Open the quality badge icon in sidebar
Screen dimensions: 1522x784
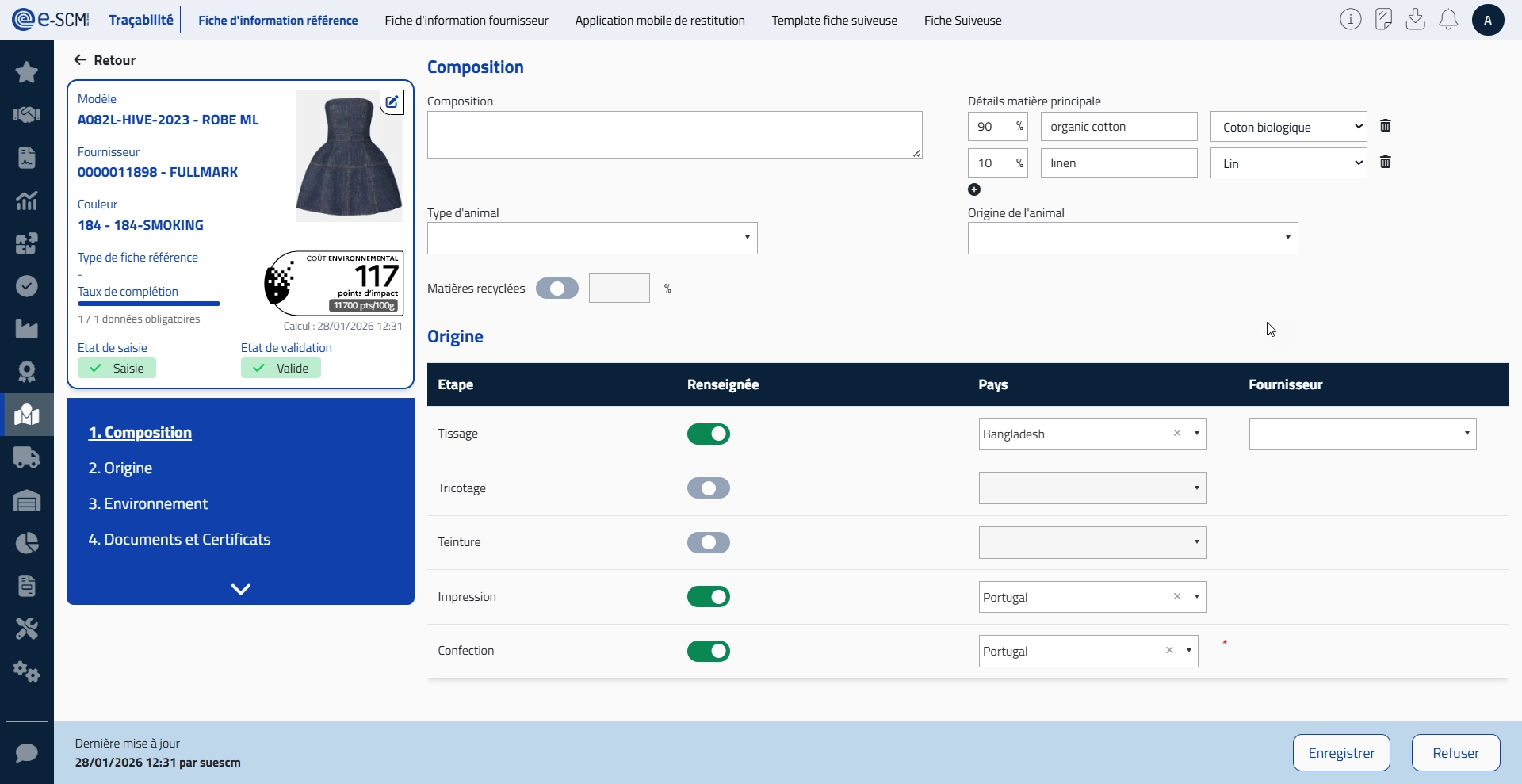[x=27, y=372]
